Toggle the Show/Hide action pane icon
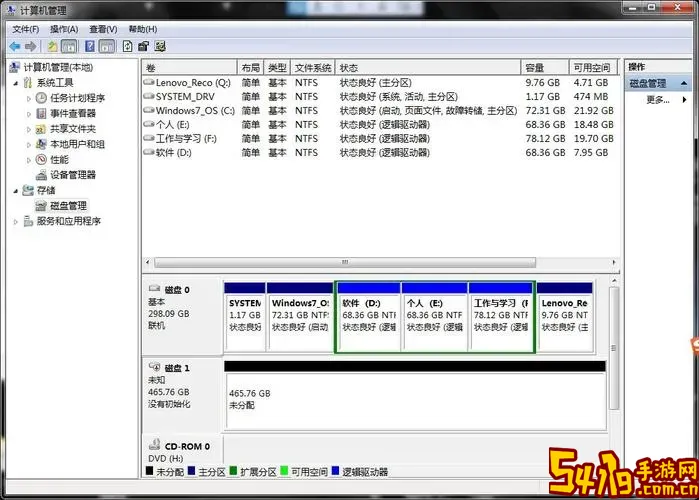The height and width of the screenshot is (500, 699). 107,46
